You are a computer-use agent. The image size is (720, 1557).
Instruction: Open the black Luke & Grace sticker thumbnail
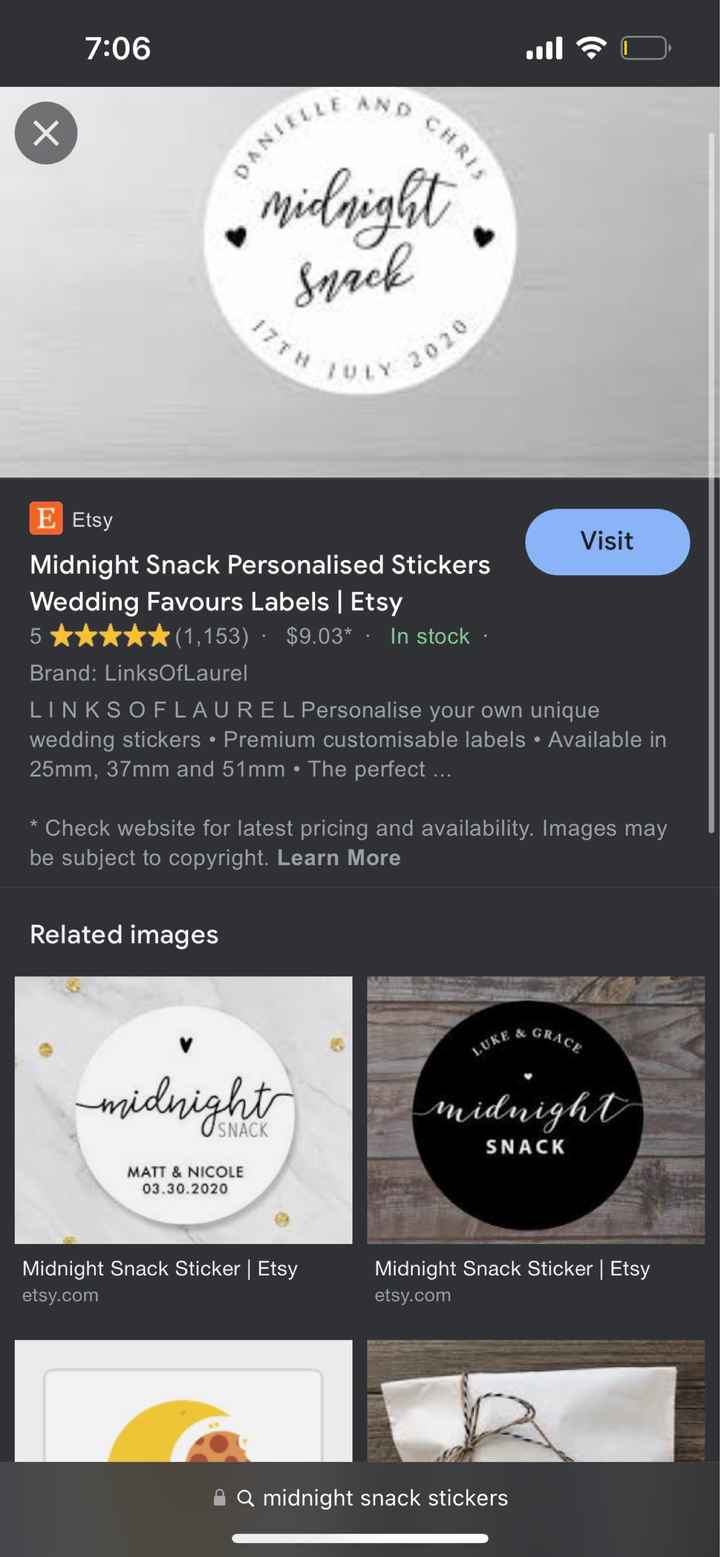tap(536, 1110)
